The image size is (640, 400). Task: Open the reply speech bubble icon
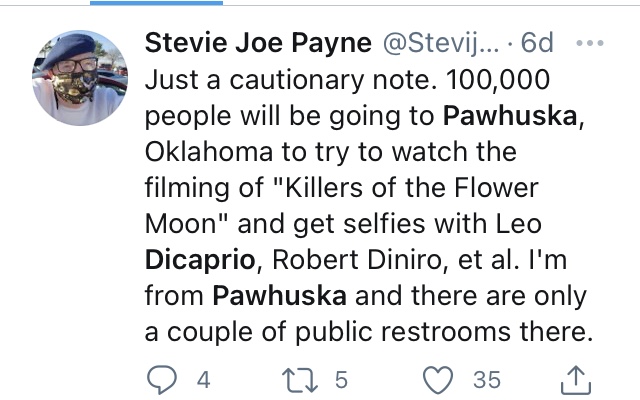(x=162, y=380)
